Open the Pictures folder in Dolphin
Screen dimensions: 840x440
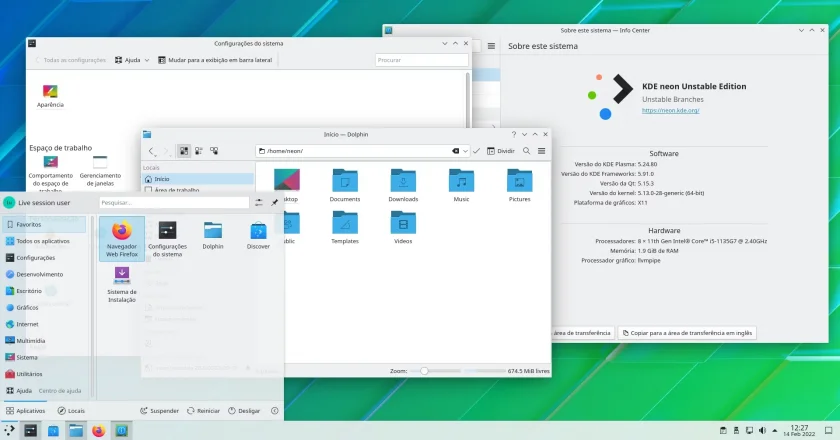click(519, 185)
